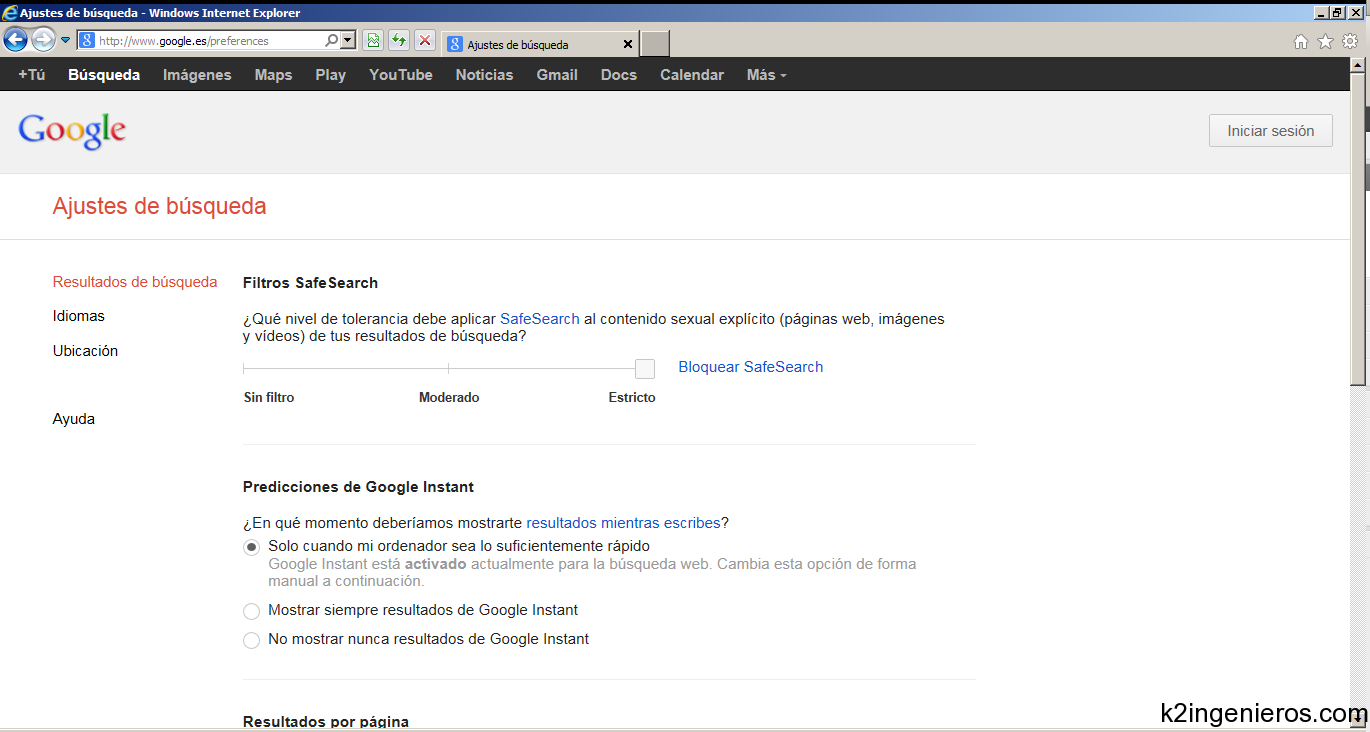Image resolution: width=1370 pixels, height=732 pixels.
Task: Open a new blank tab
Action: tap(654, 44)
